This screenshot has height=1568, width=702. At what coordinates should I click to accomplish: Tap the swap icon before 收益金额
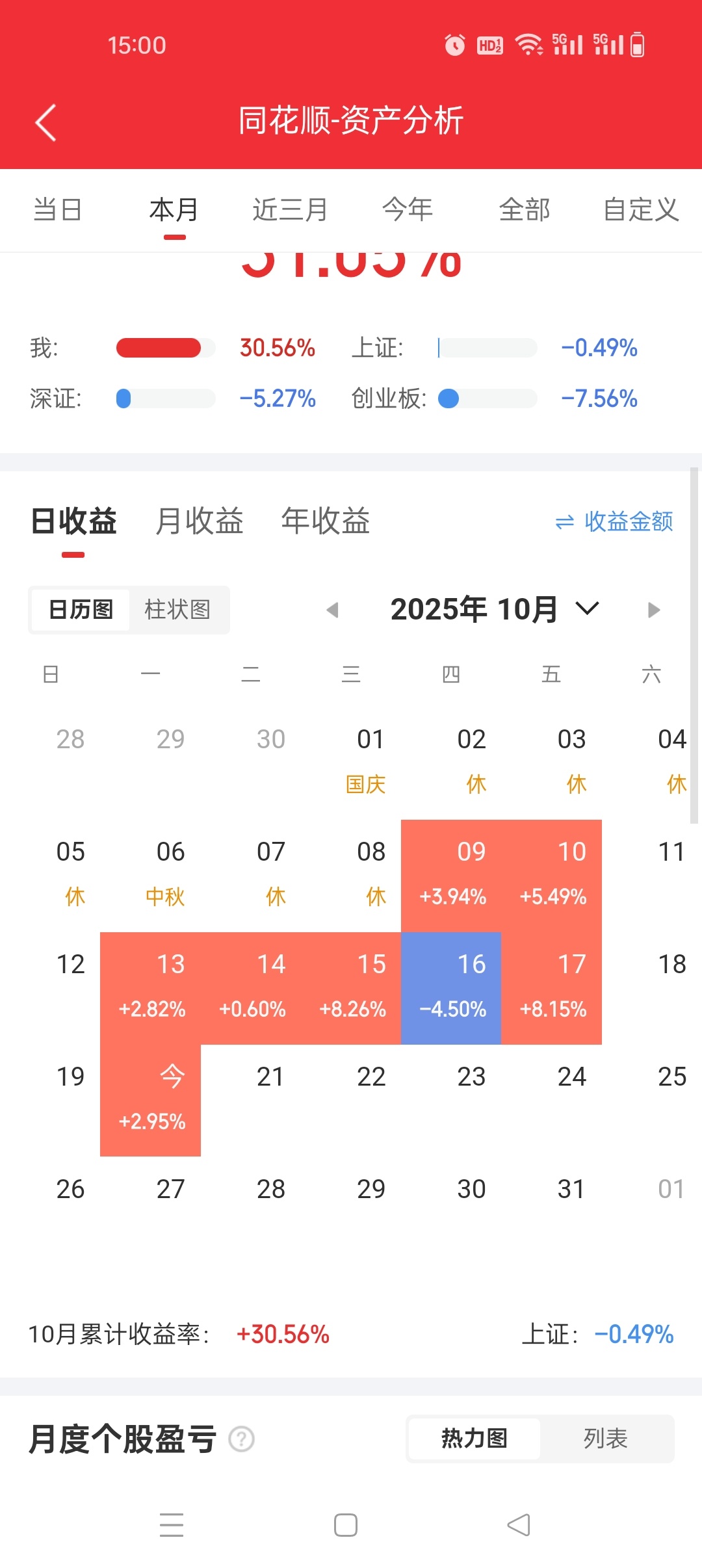[565, 522]
